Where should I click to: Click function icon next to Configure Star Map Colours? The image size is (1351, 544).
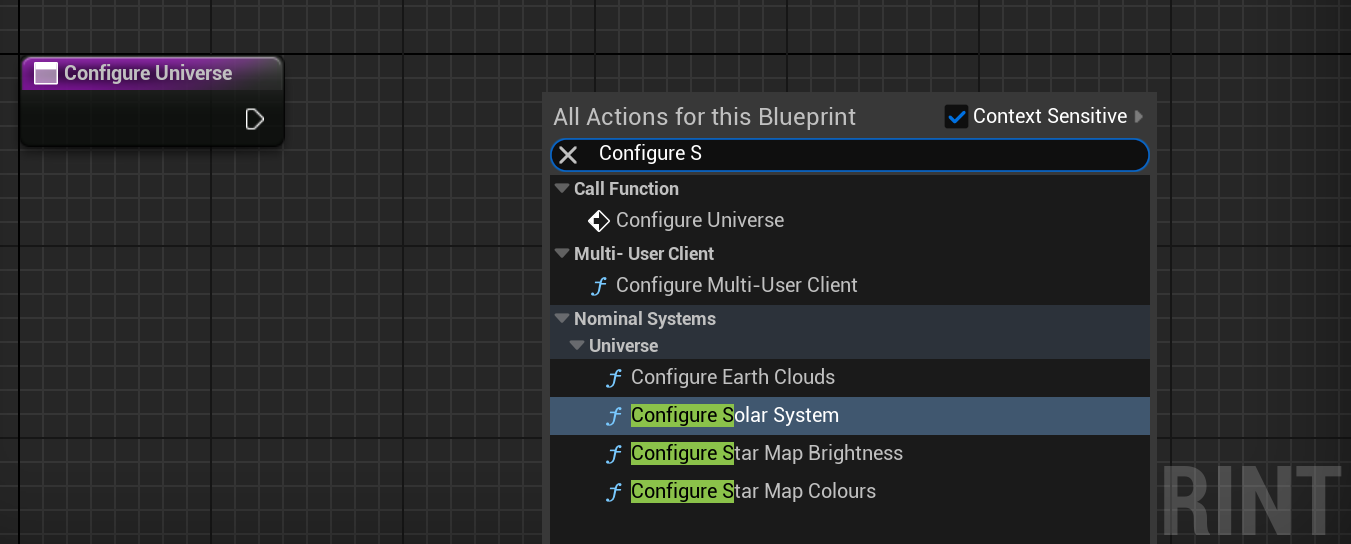pos(614,492)
